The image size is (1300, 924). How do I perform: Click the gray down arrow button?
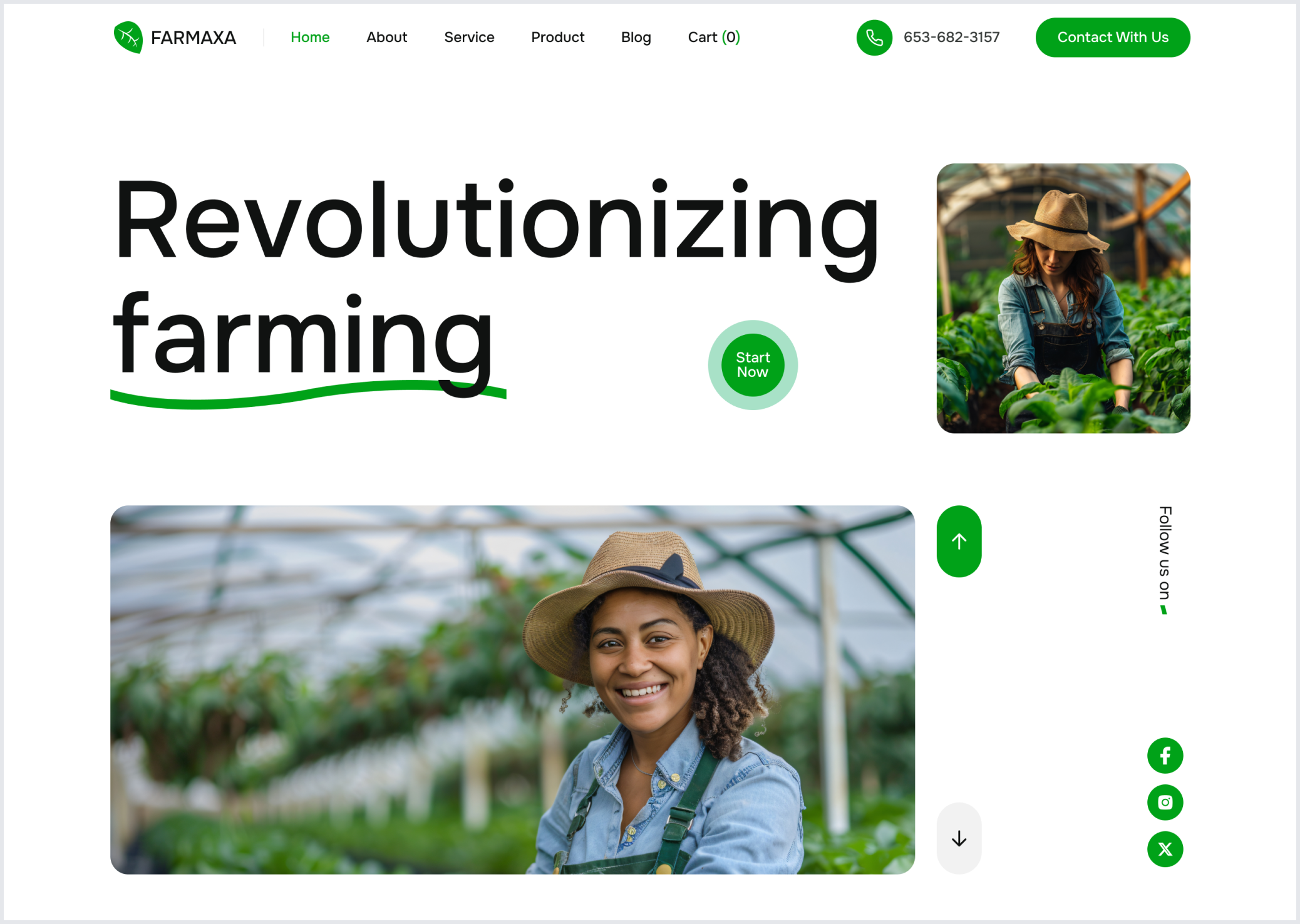click(x=959, y=838)
